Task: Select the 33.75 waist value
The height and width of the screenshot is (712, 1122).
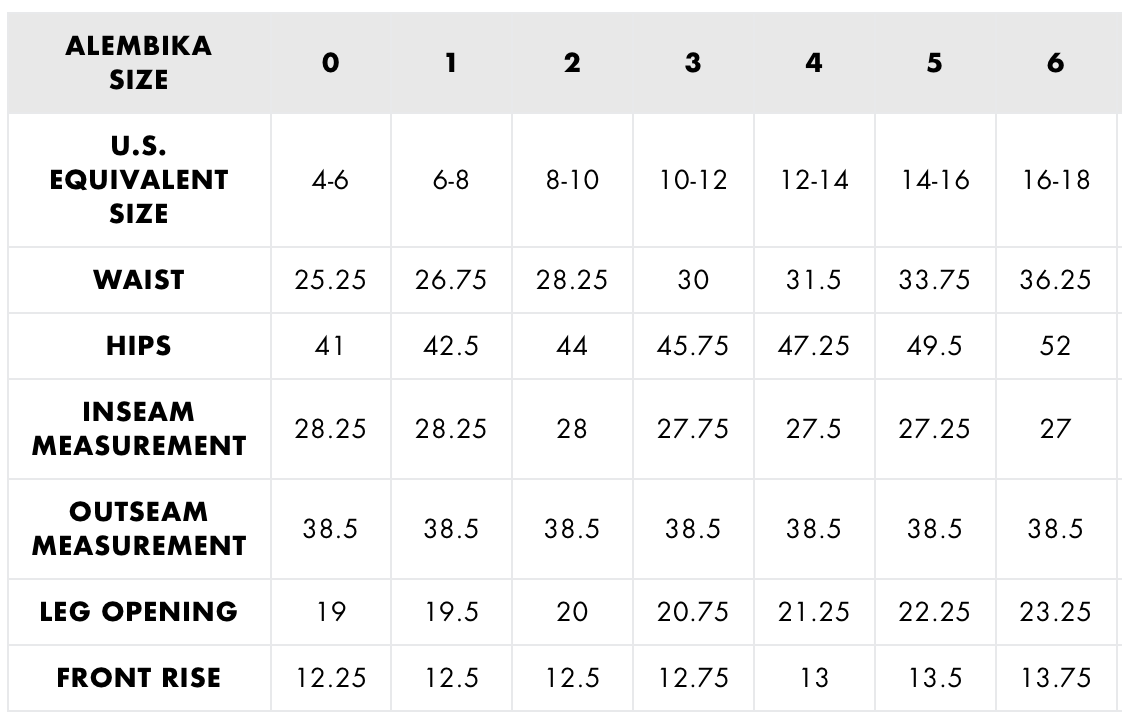Action: point(934,279)
